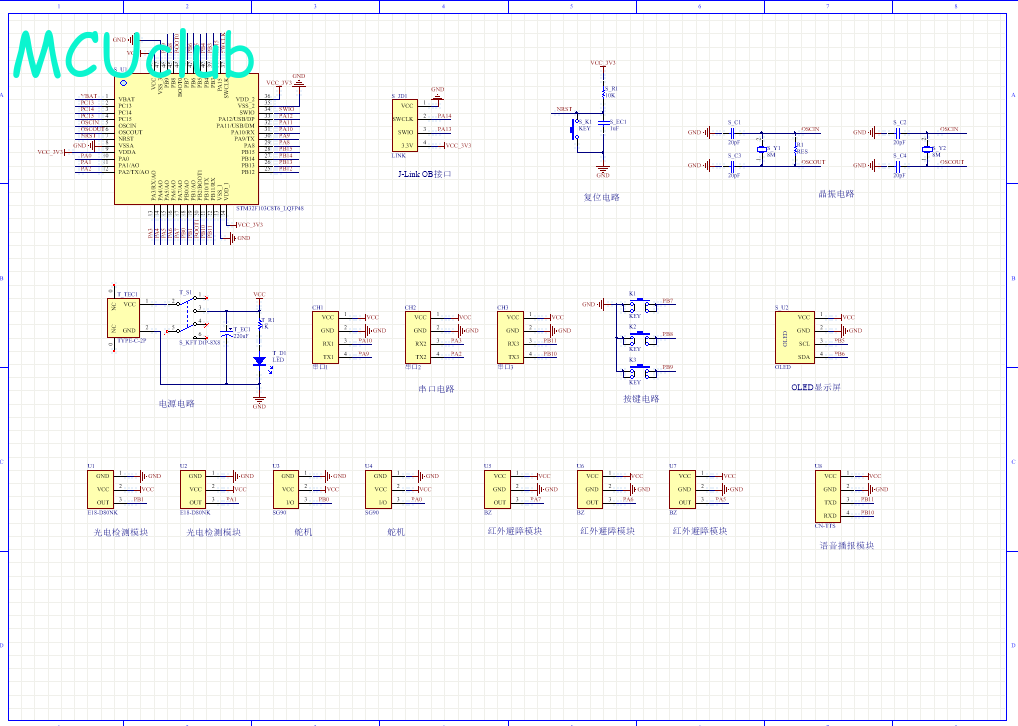Screen dimensions: 1018x726
Task: Click the MCUclub watermark logo
Action: 133,53
